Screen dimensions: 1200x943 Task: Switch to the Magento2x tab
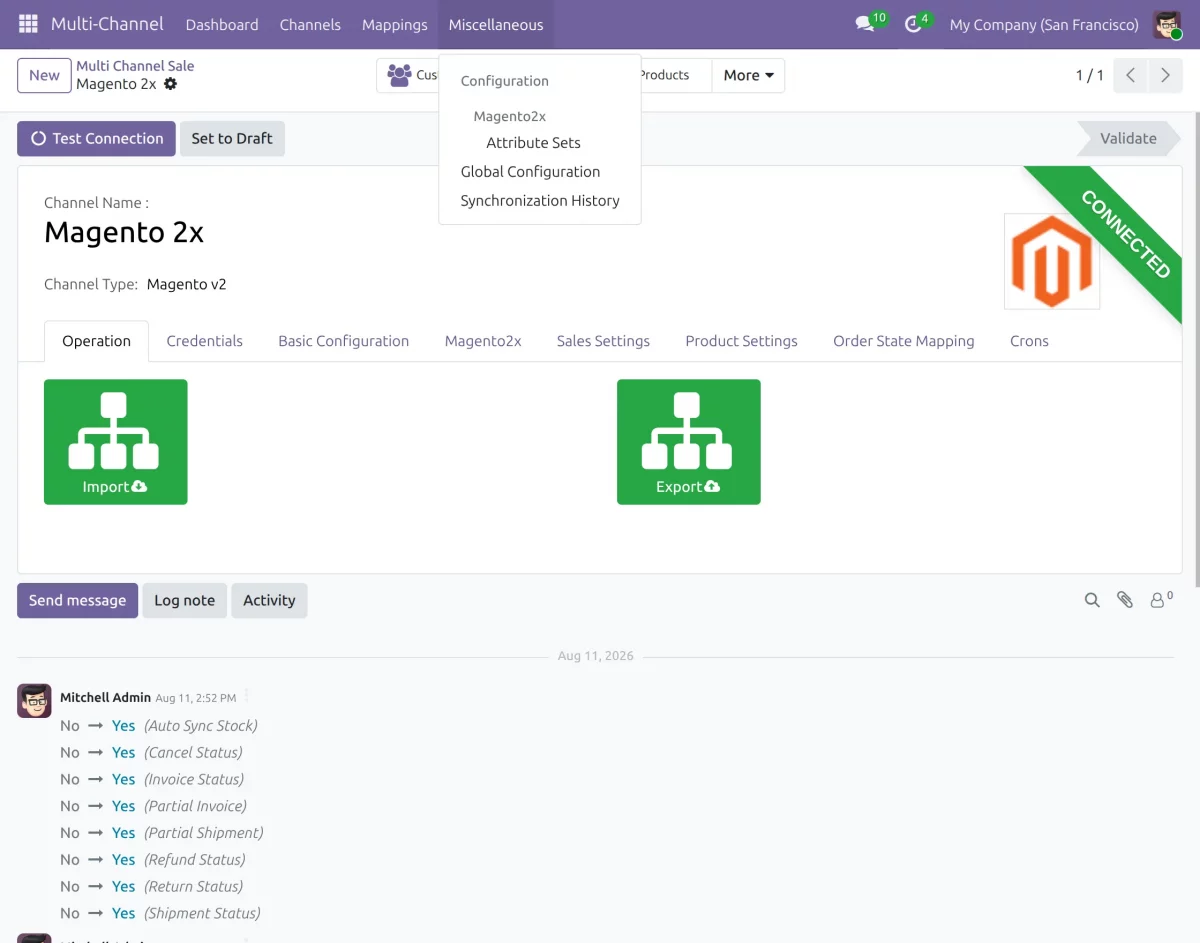click(483, 341)
